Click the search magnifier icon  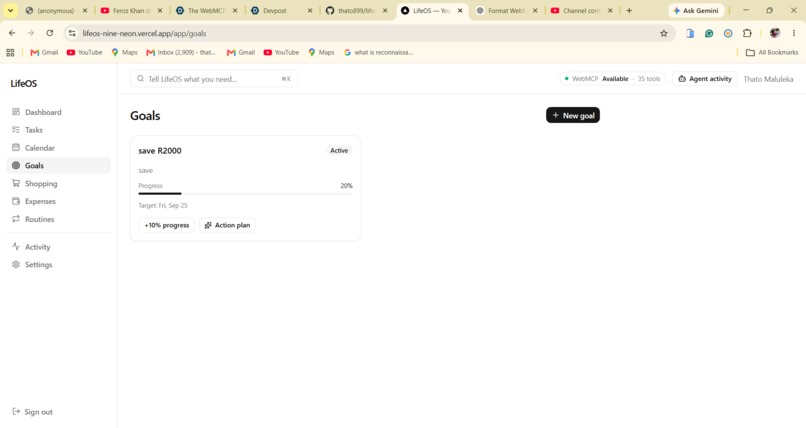click(x=140, y=79)
